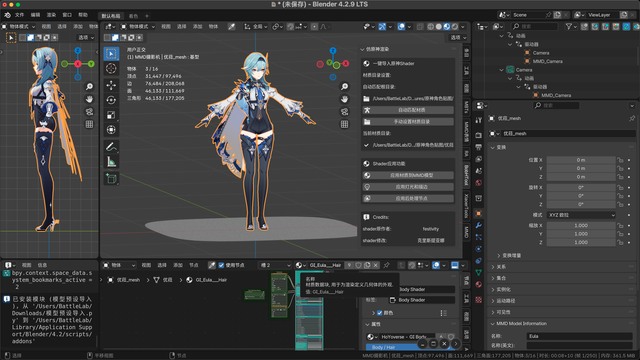Viewport: 640px width, 360px height.
Task: Toggle X-ray display in main viewport header
Action: 420,27
